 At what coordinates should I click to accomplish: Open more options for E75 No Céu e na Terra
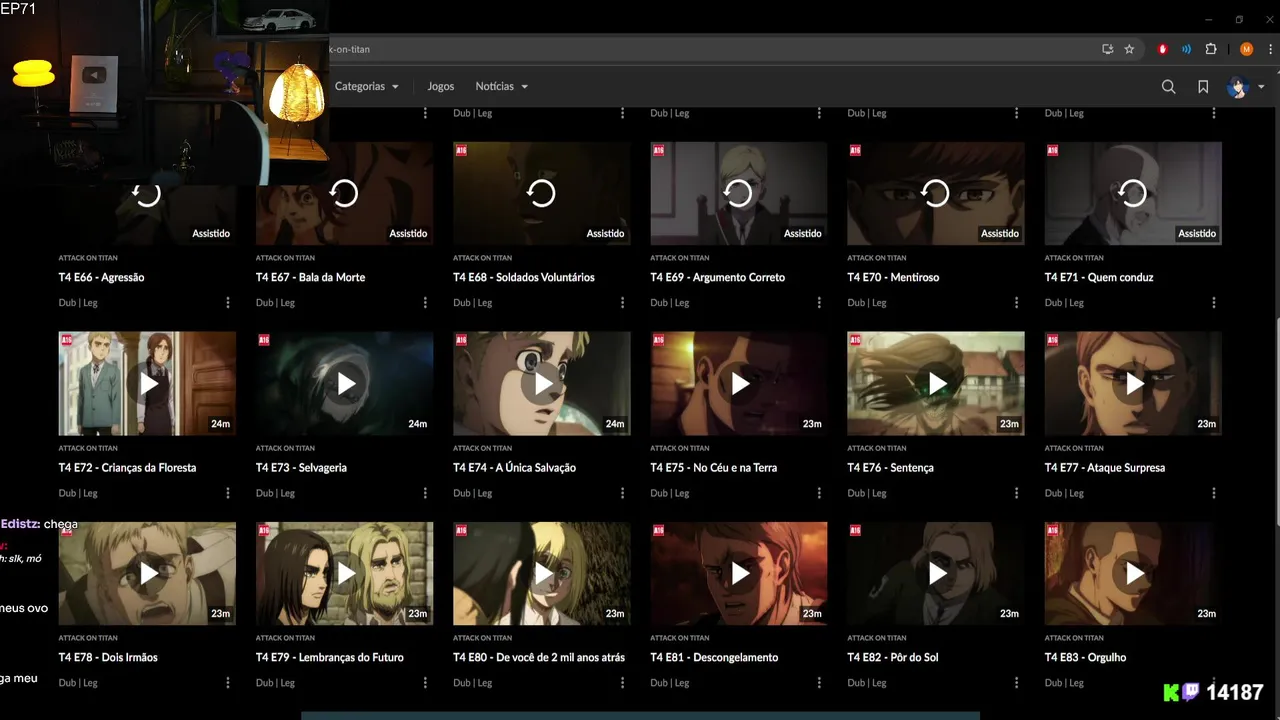(x=819, y=493)
